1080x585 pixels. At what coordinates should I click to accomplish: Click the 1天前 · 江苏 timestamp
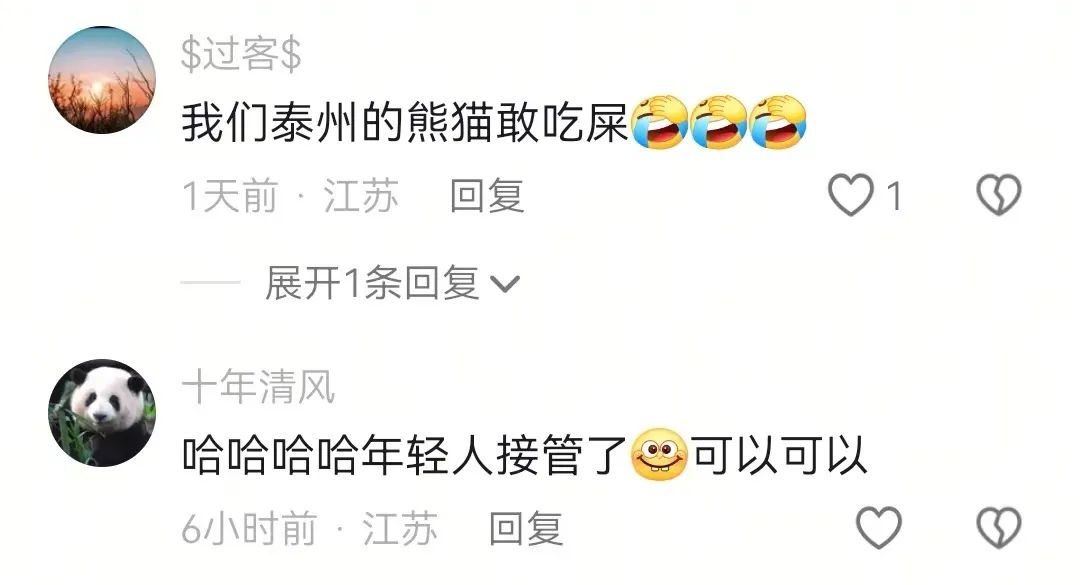click(x=290, y=196)
